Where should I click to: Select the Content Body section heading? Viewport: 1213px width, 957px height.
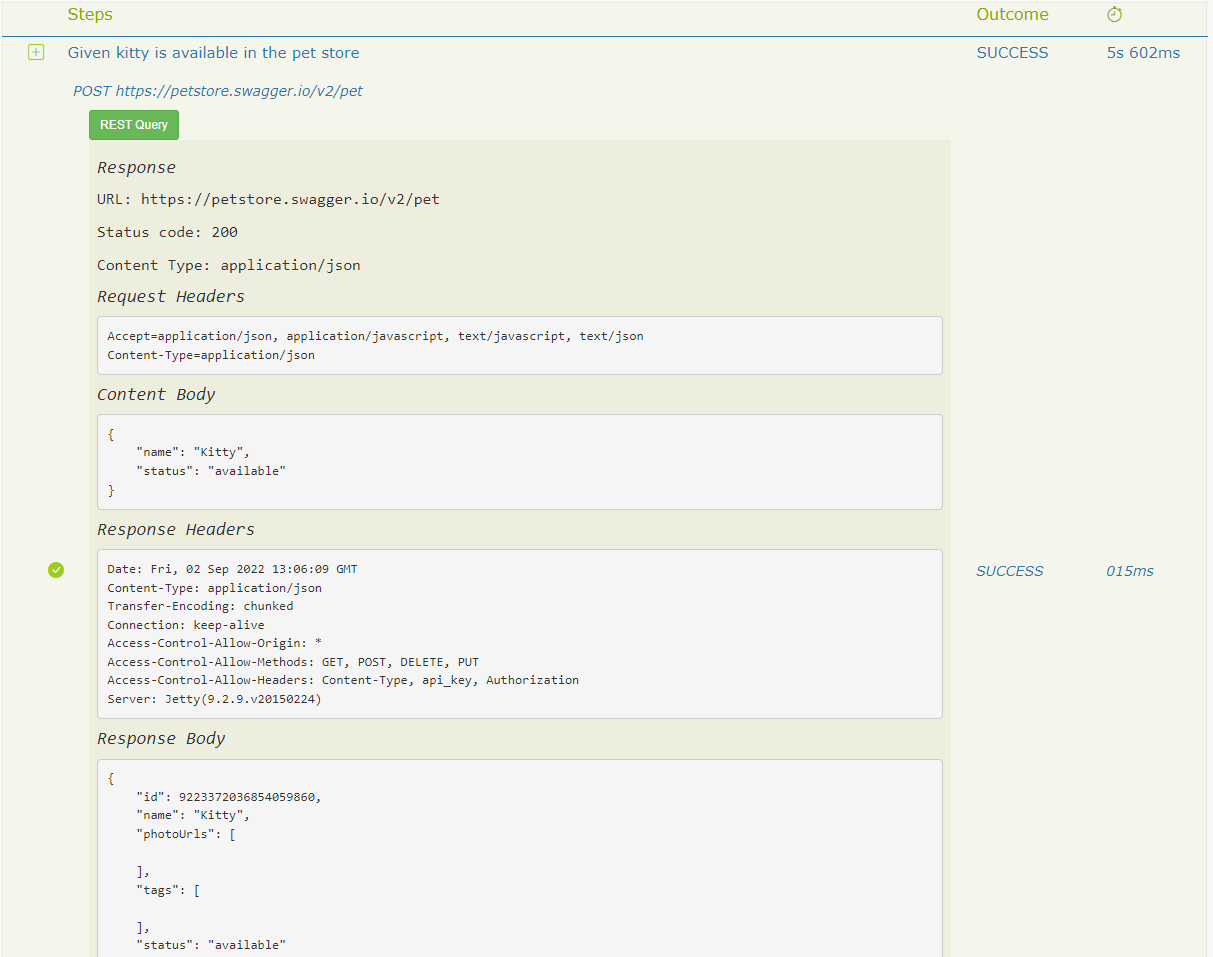[x=156, y=394]
